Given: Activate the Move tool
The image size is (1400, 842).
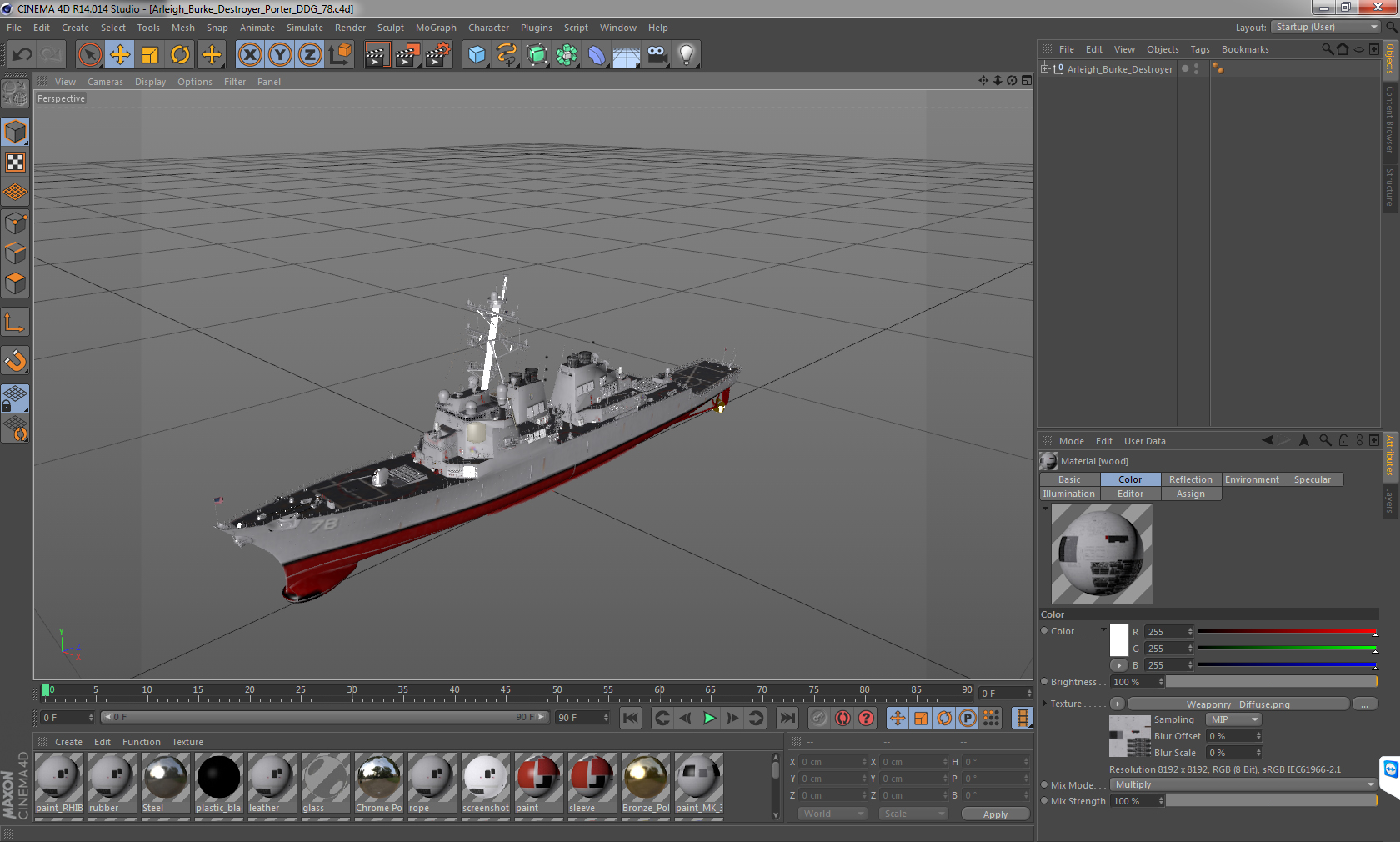Looking at the screenshot, I should 120,55.
